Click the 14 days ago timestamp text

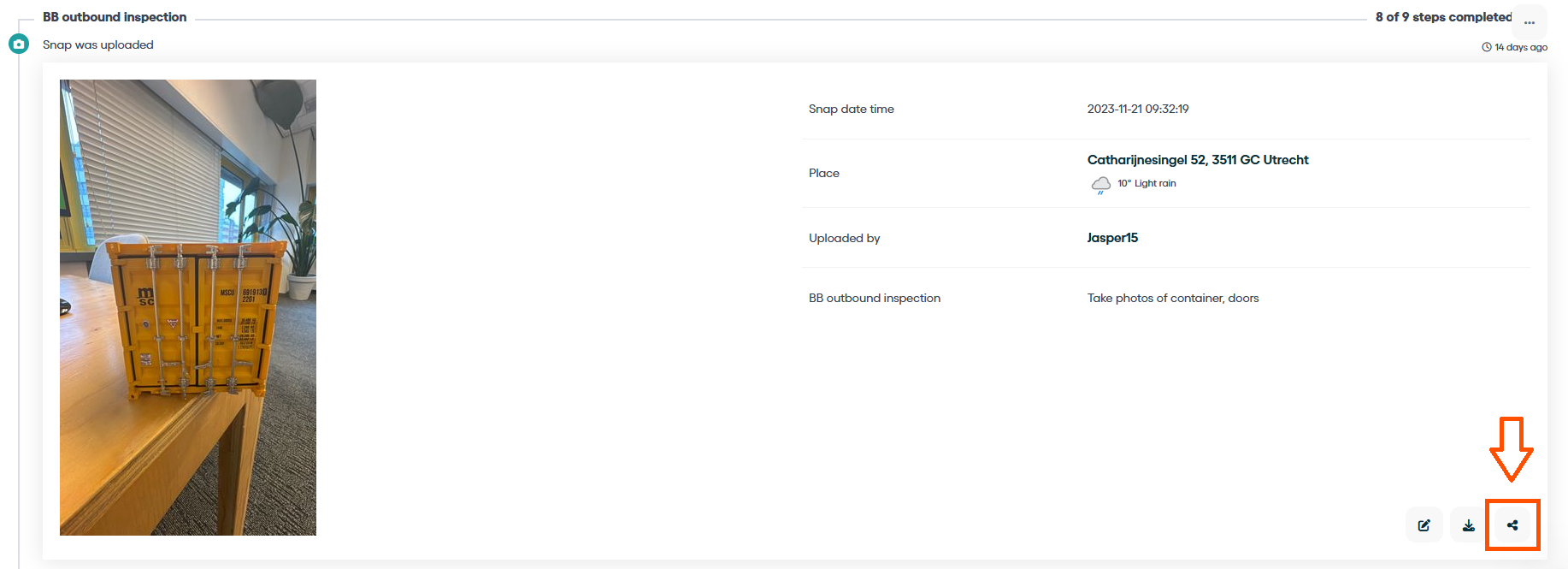coord(1520,47)
